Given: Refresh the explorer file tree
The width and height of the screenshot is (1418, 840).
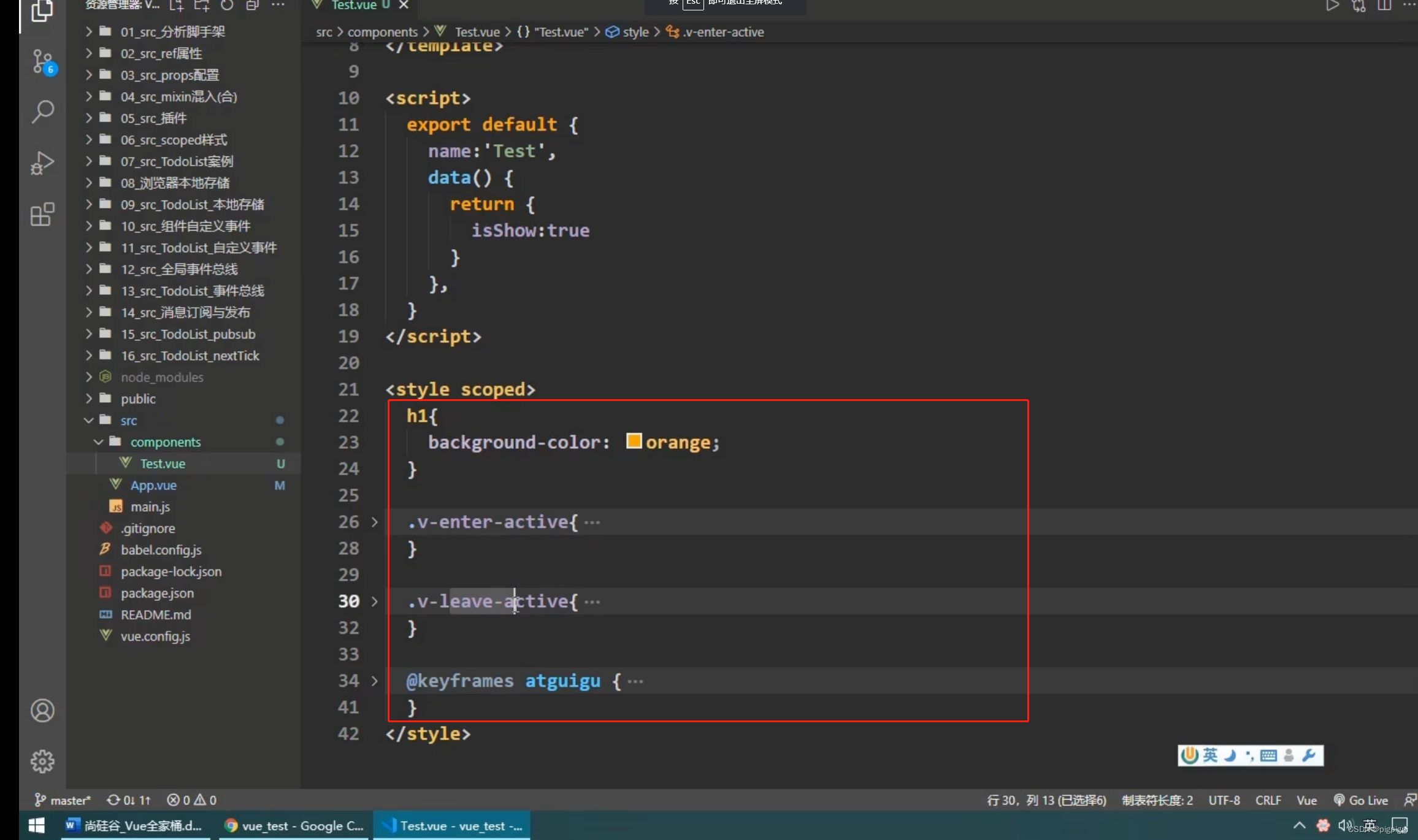Looking at the screenshot, I should point(227,6).
